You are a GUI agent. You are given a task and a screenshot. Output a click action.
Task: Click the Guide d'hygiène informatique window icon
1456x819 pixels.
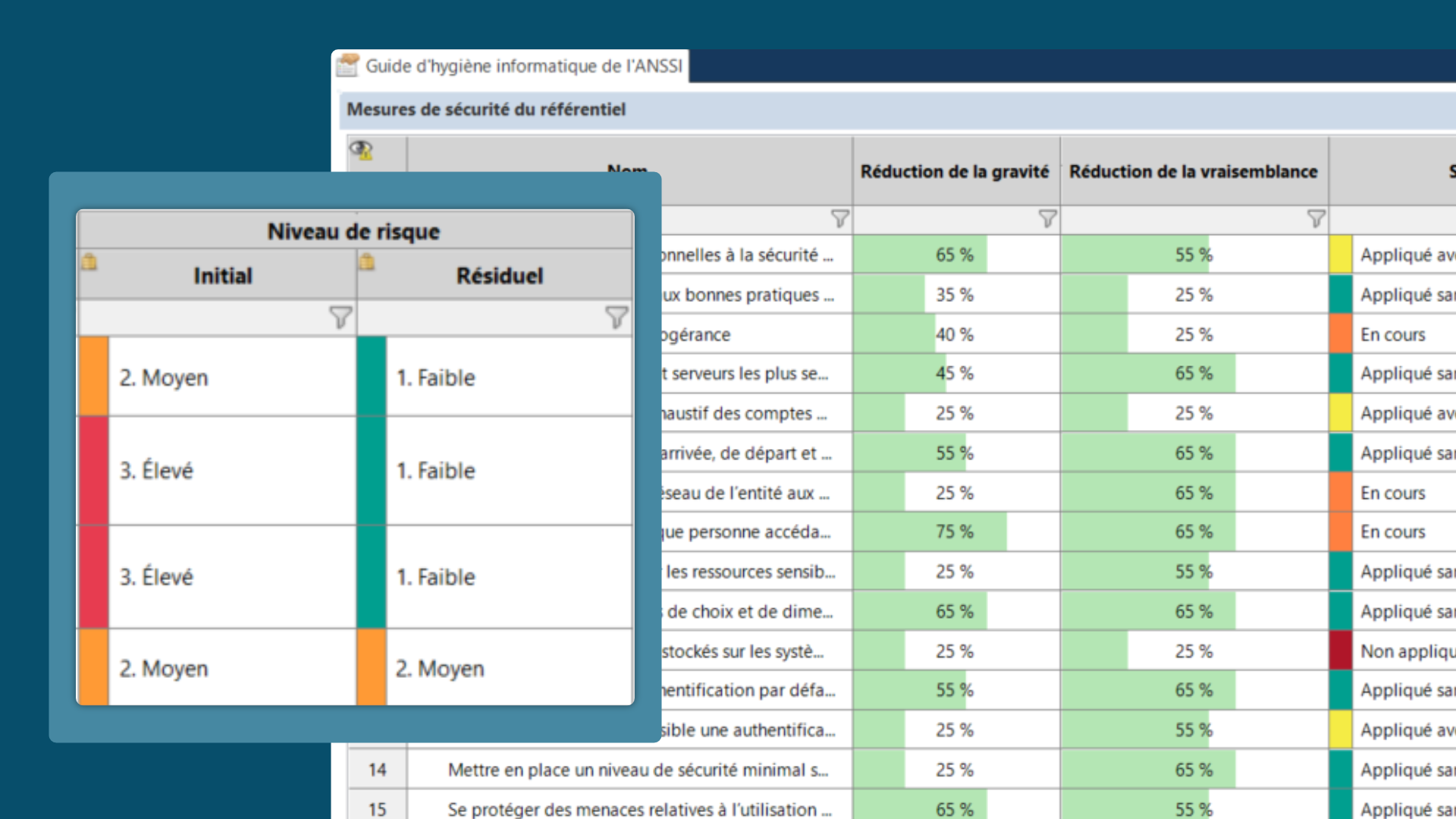[348, 65]
